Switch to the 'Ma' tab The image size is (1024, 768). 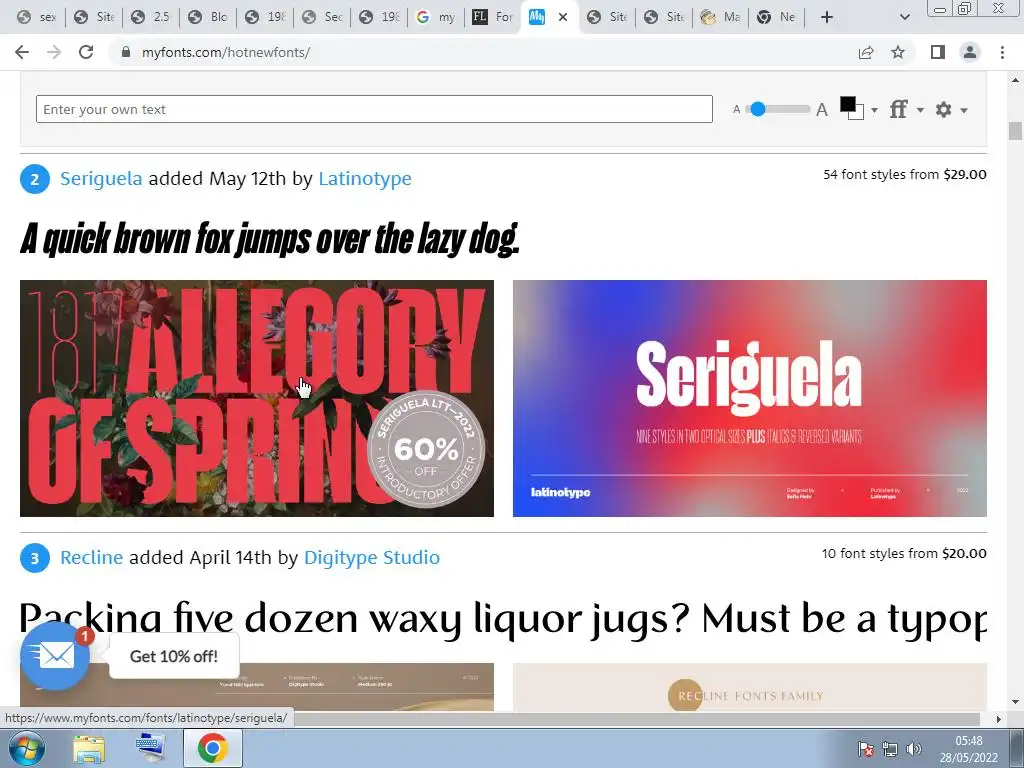click(x=720, y=17)
